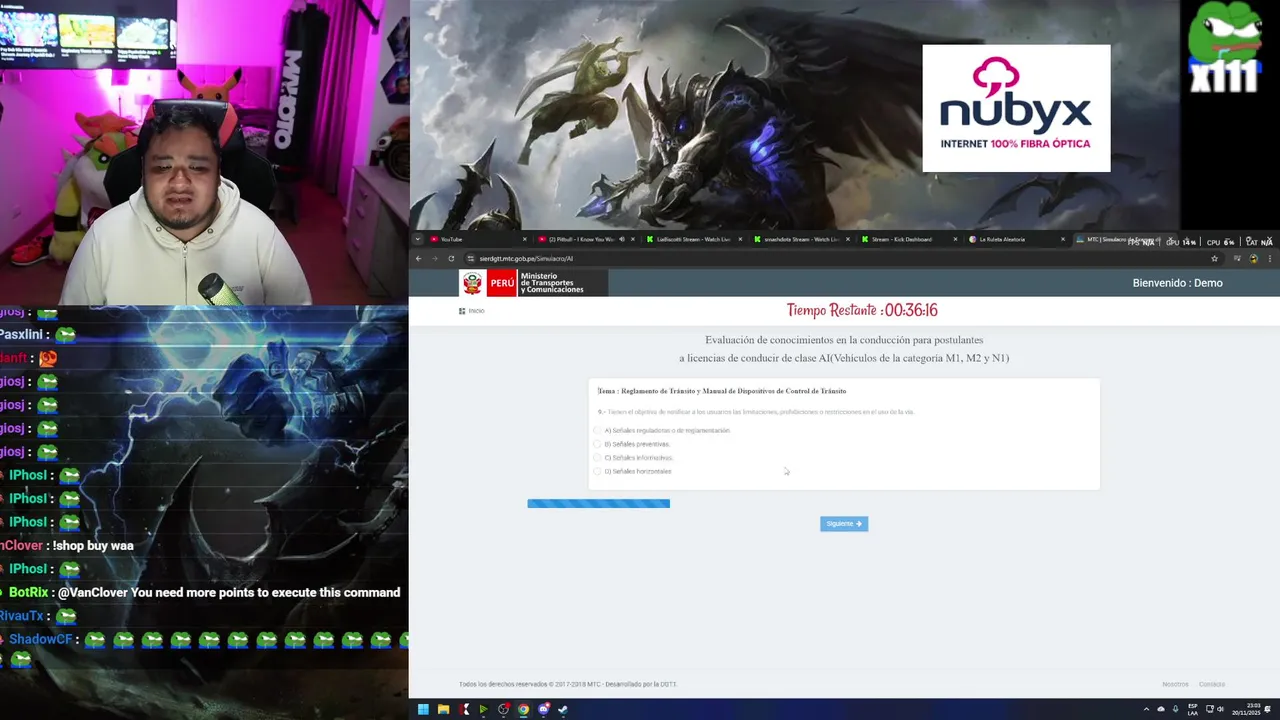Screen dimensions: 1280x720
Task: Mute the Pitbull tab audio icon
Action: [621, 240]
